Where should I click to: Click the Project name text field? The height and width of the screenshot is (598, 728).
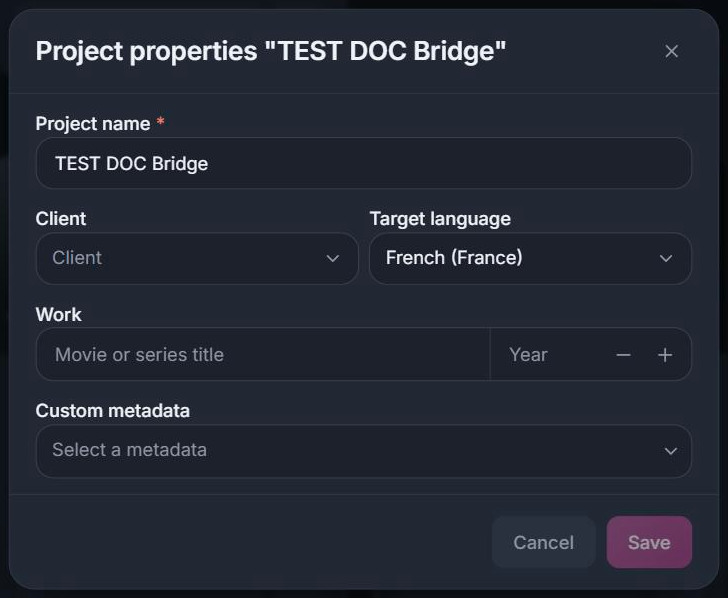(x=364, y=163)
